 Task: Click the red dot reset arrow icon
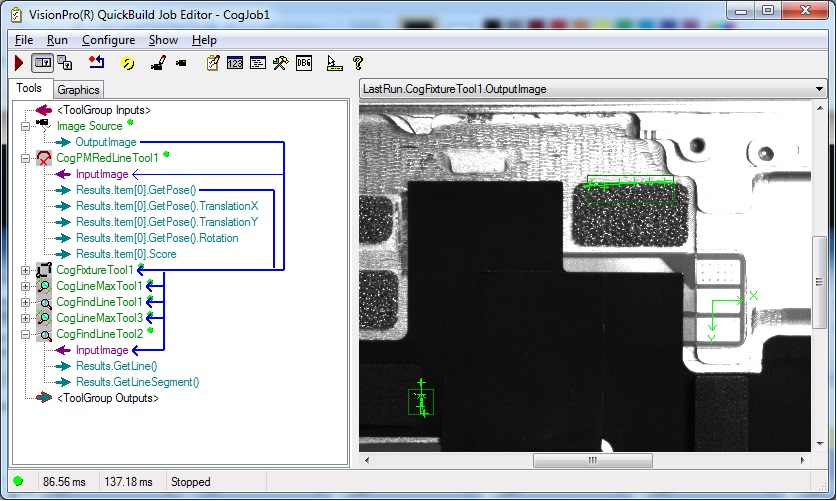tap(96, 63)
